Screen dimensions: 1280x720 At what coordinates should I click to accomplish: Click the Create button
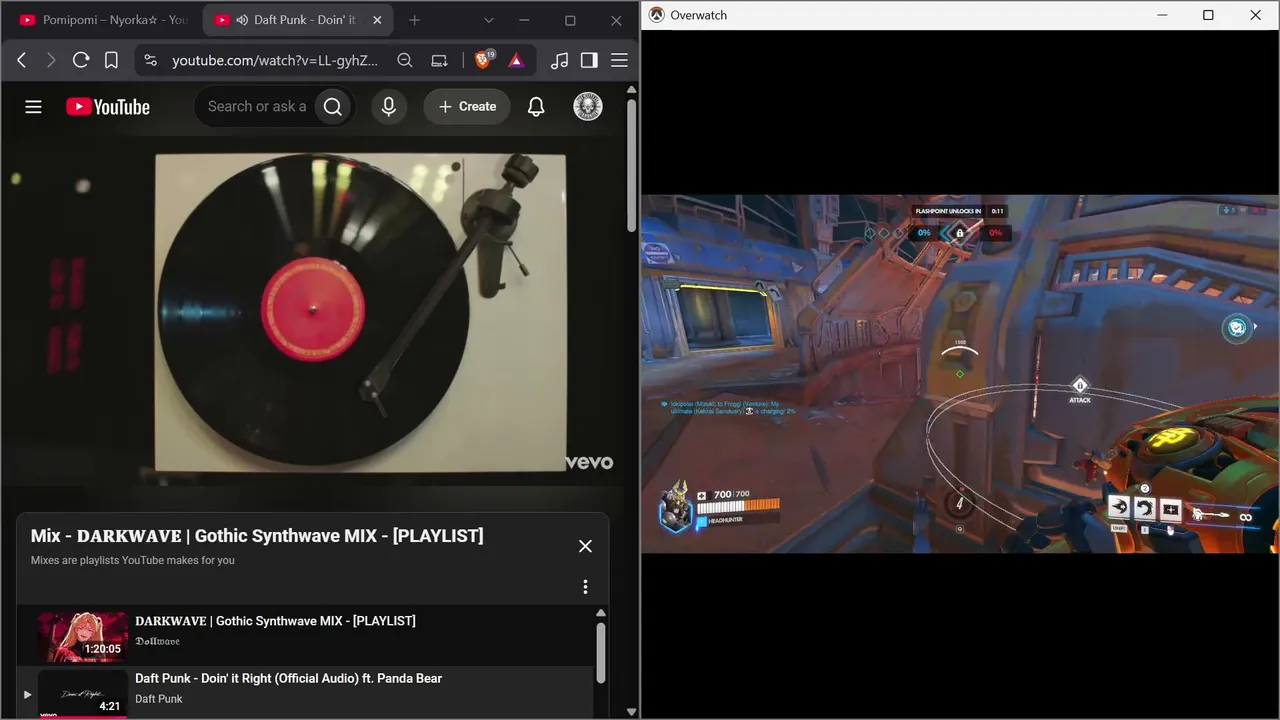tap(467, 107)
